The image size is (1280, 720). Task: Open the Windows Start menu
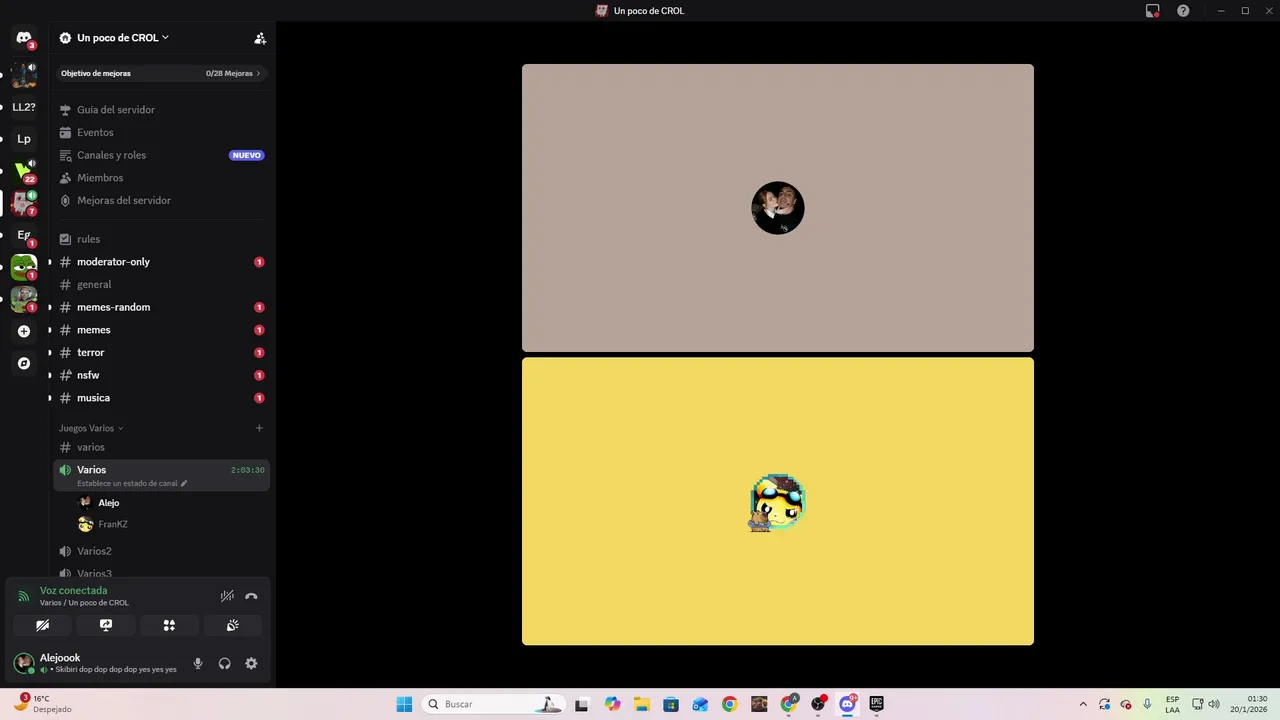[x=404, y=704]
